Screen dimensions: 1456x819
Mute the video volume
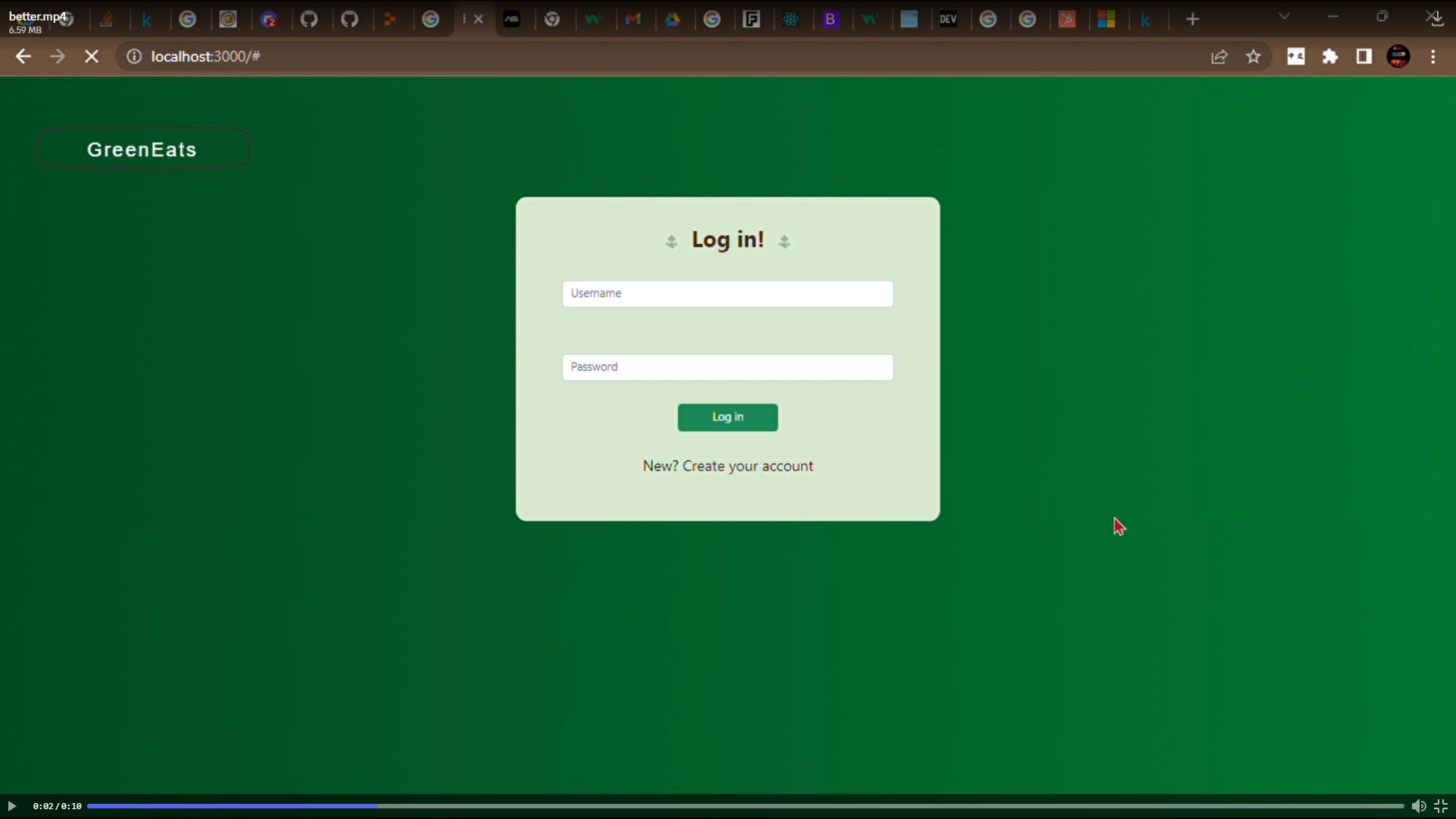[x=1418, y=806]
